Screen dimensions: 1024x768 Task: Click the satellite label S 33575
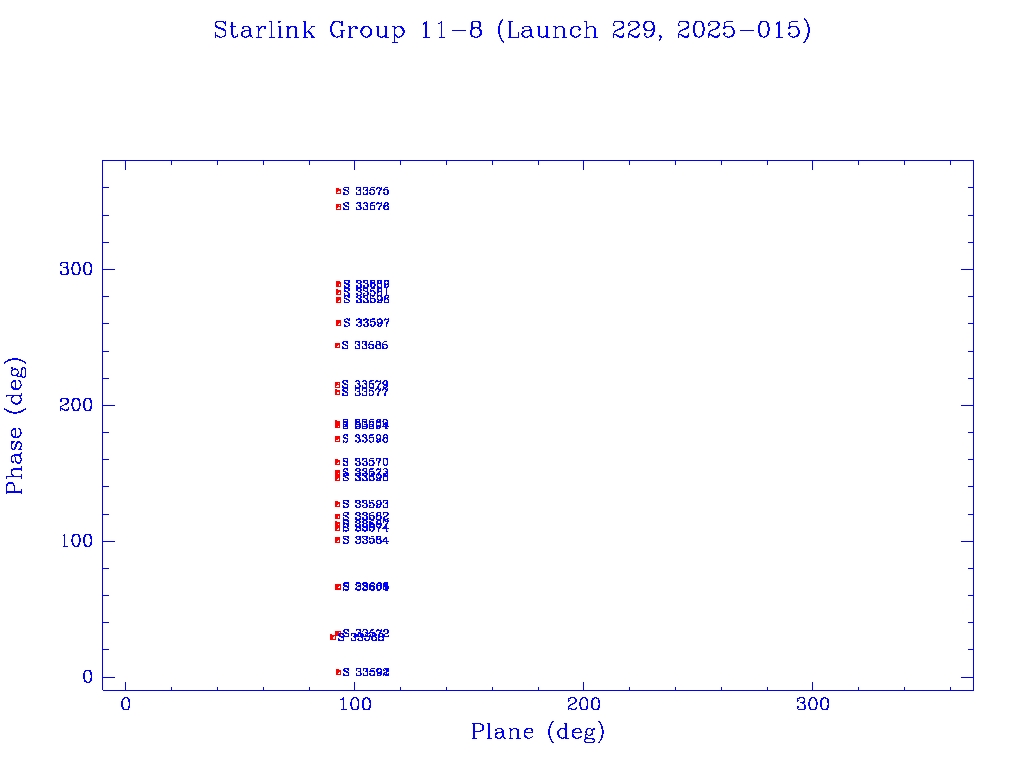pyautogui.click(x=366, y=191)
